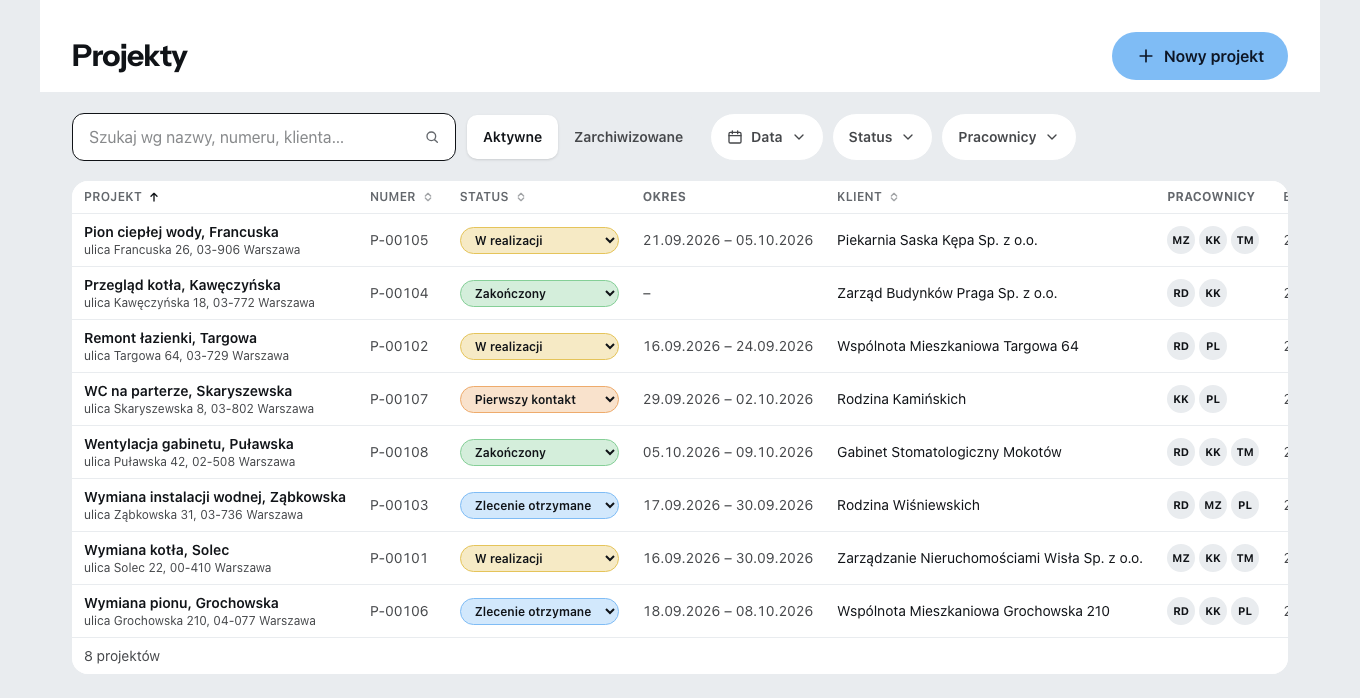The height and width of the screenshot is (698, 1360).
Task: Click TM avatar in Pion ciepłej wody row
Action: (x=1245, y=240)
